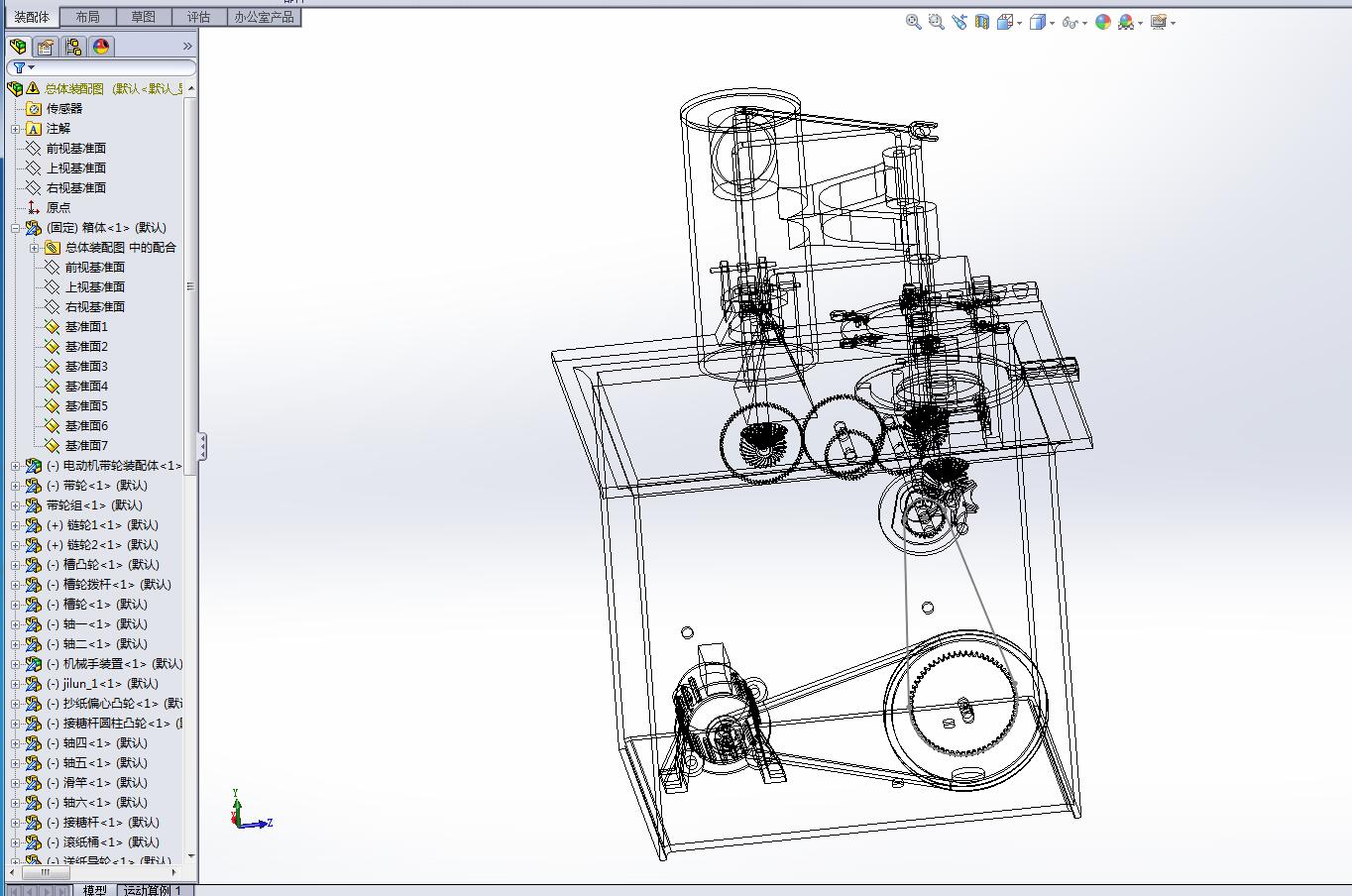
Task: Click the Zoom to Fit icon
Action: [x=913, y=22]
